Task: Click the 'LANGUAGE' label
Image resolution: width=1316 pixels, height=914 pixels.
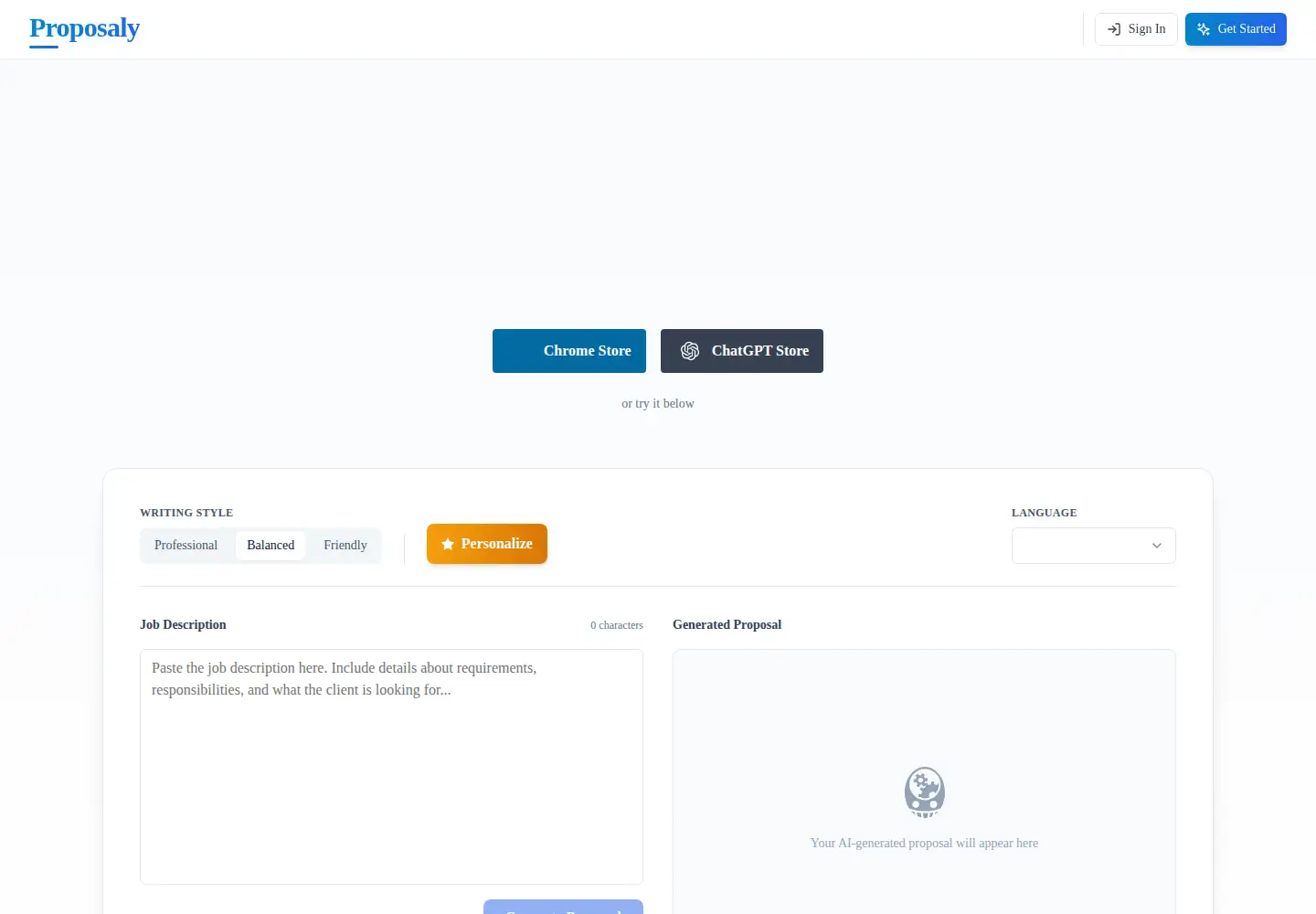Action: [1044, 513]
